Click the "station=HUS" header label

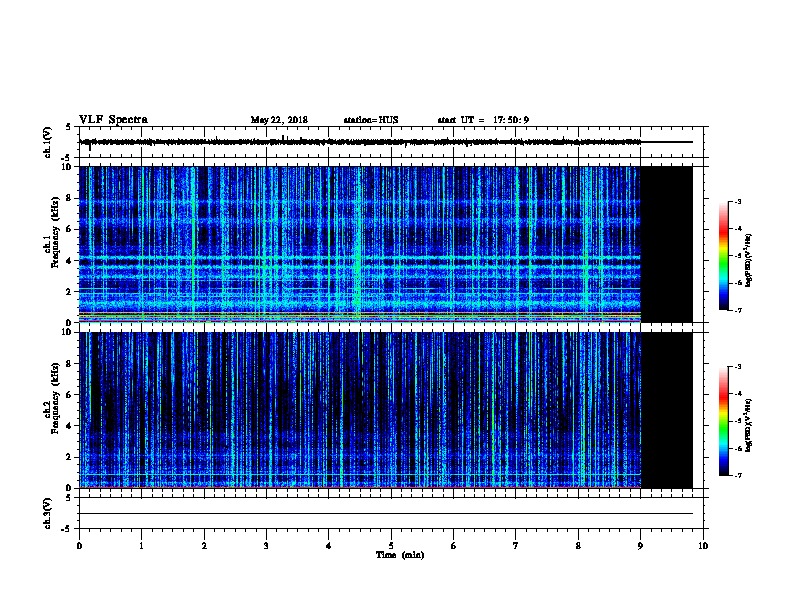tap(371, 120)
